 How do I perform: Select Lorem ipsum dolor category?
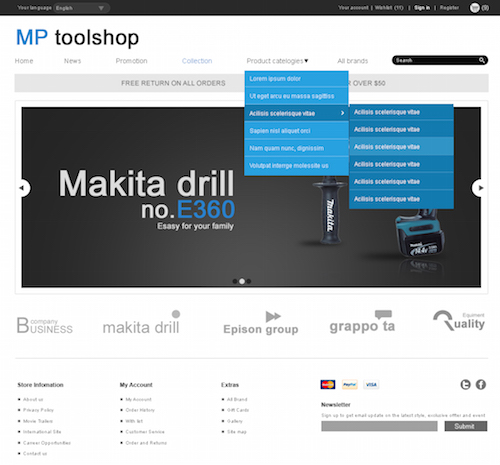tap(296, 79)
